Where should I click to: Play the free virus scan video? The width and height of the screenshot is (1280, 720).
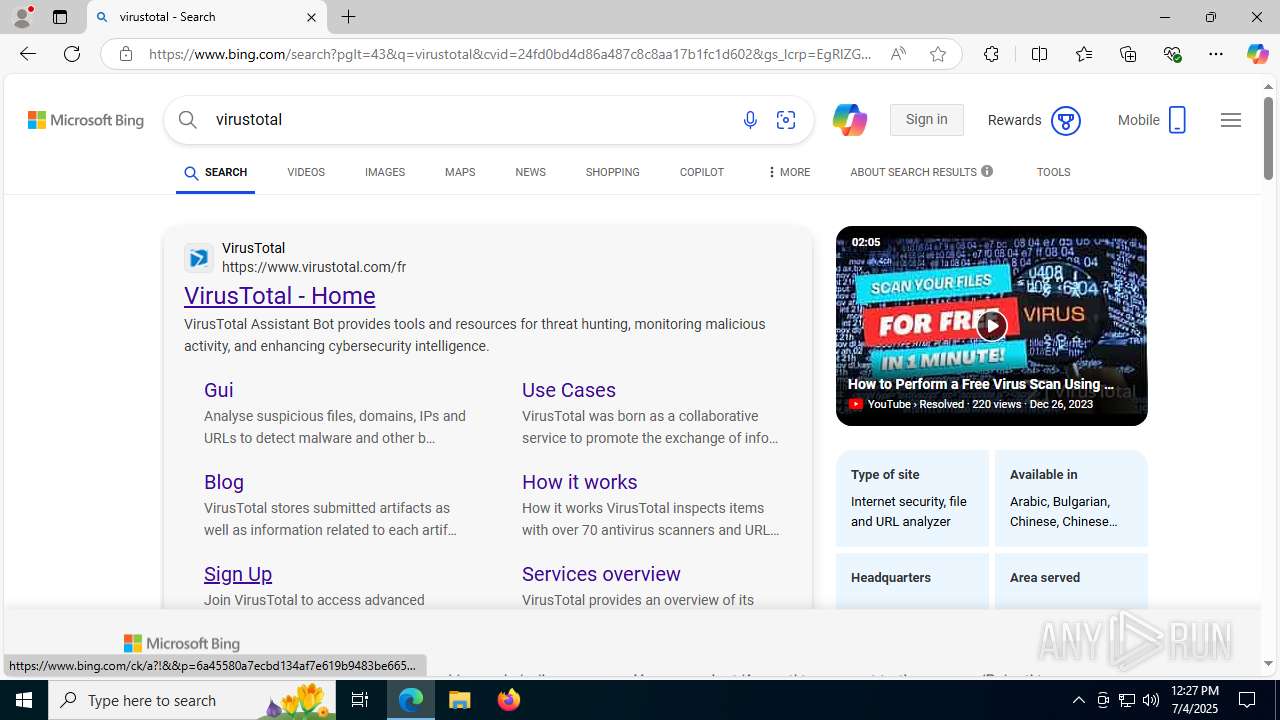[x=991, y=325]
